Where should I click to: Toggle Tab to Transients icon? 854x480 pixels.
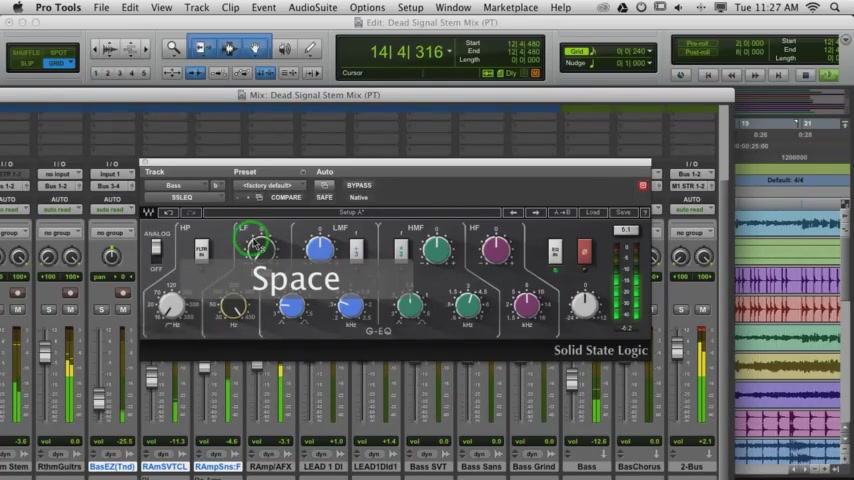pos(195,73)
